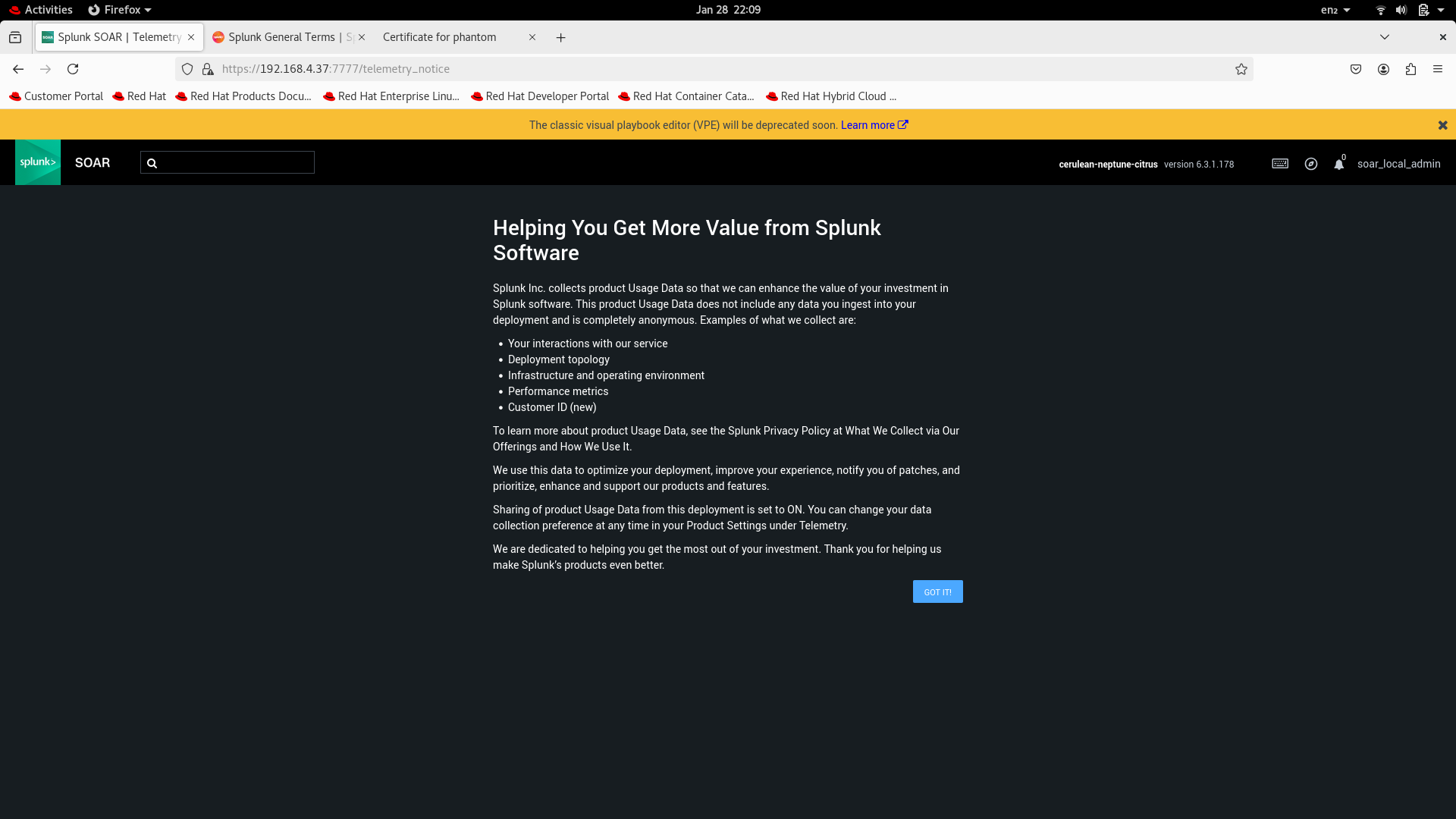Dismiss the yellow VPE deprecation banner
Viewport: 1456px width, 819px height.
[x=1442, y=125]
